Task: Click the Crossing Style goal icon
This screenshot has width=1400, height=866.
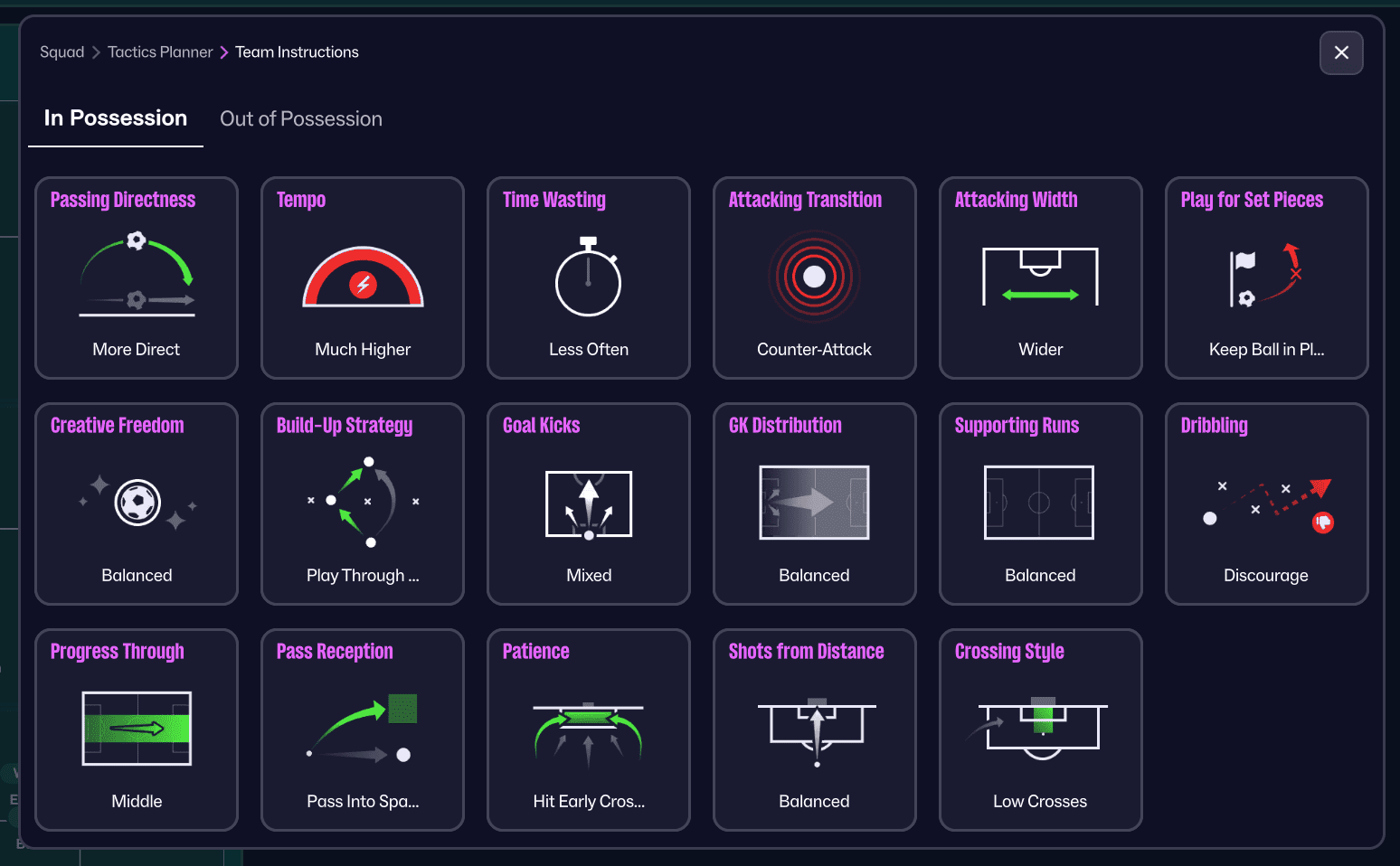Action: click(1042, 728)
